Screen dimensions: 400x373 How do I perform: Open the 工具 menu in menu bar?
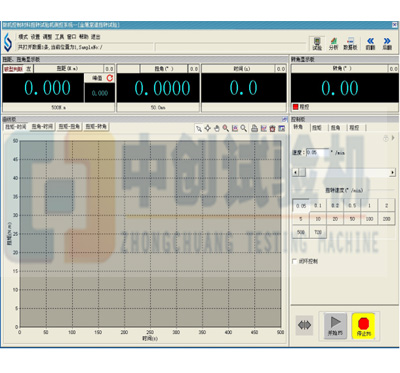click(59, 37)
